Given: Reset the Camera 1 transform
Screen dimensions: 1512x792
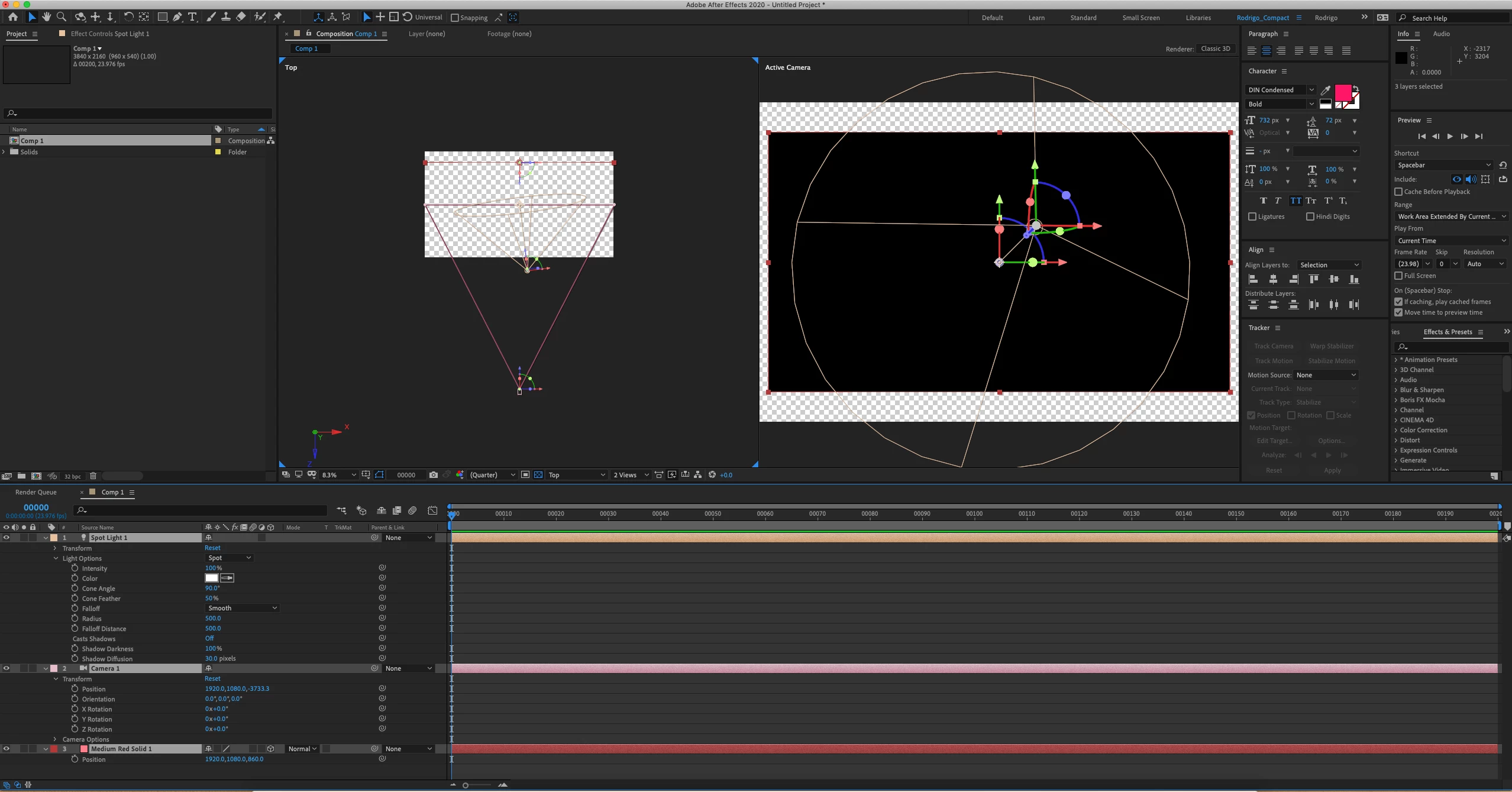Looking at the screenshot, I should pos(212,678).
